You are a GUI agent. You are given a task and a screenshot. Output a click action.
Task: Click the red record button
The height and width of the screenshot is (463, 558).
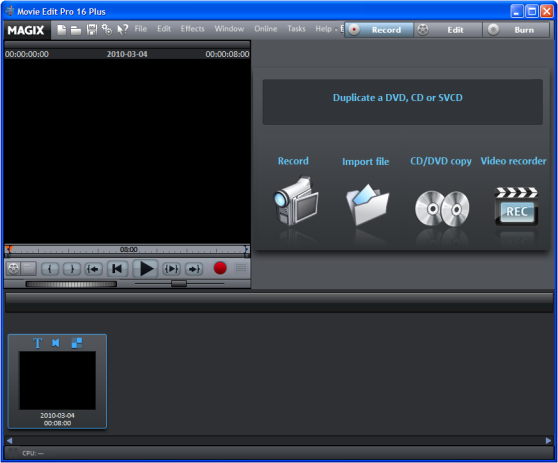click(x=220, y=268)
